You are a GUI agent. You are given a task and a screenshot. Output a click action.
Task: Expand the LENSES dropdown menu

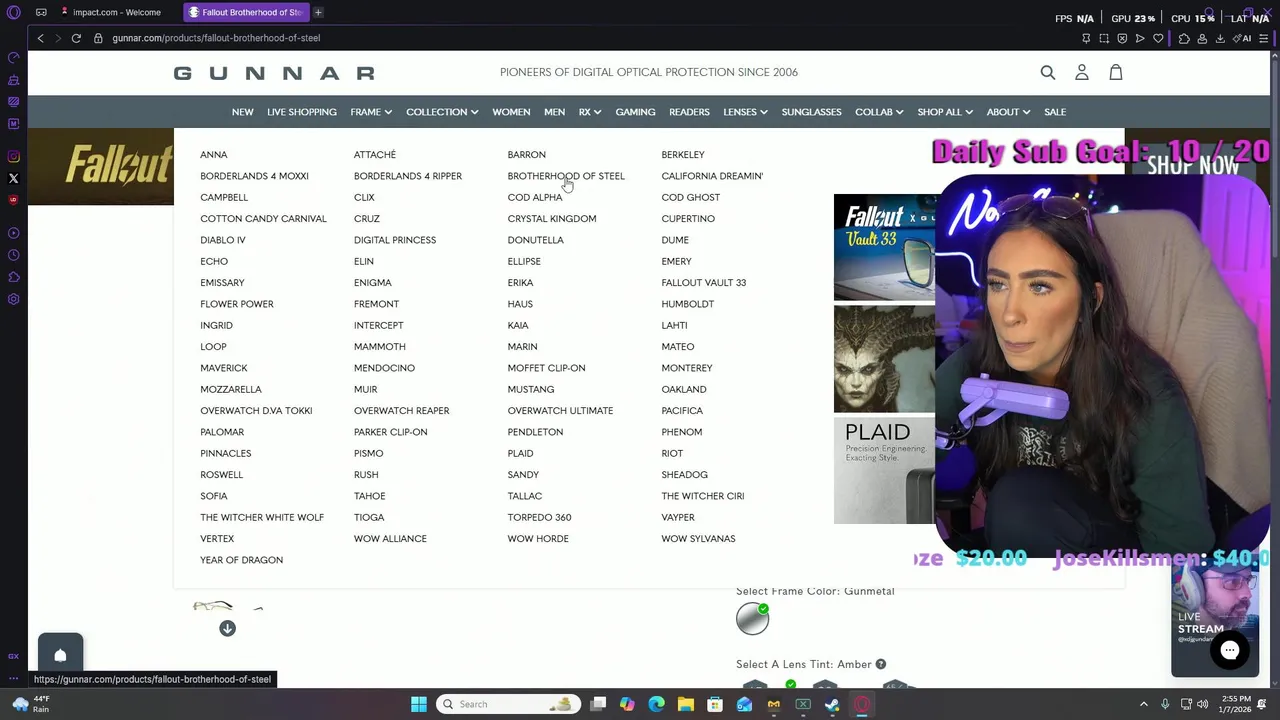pyautogui.click(x=745, y=112)
